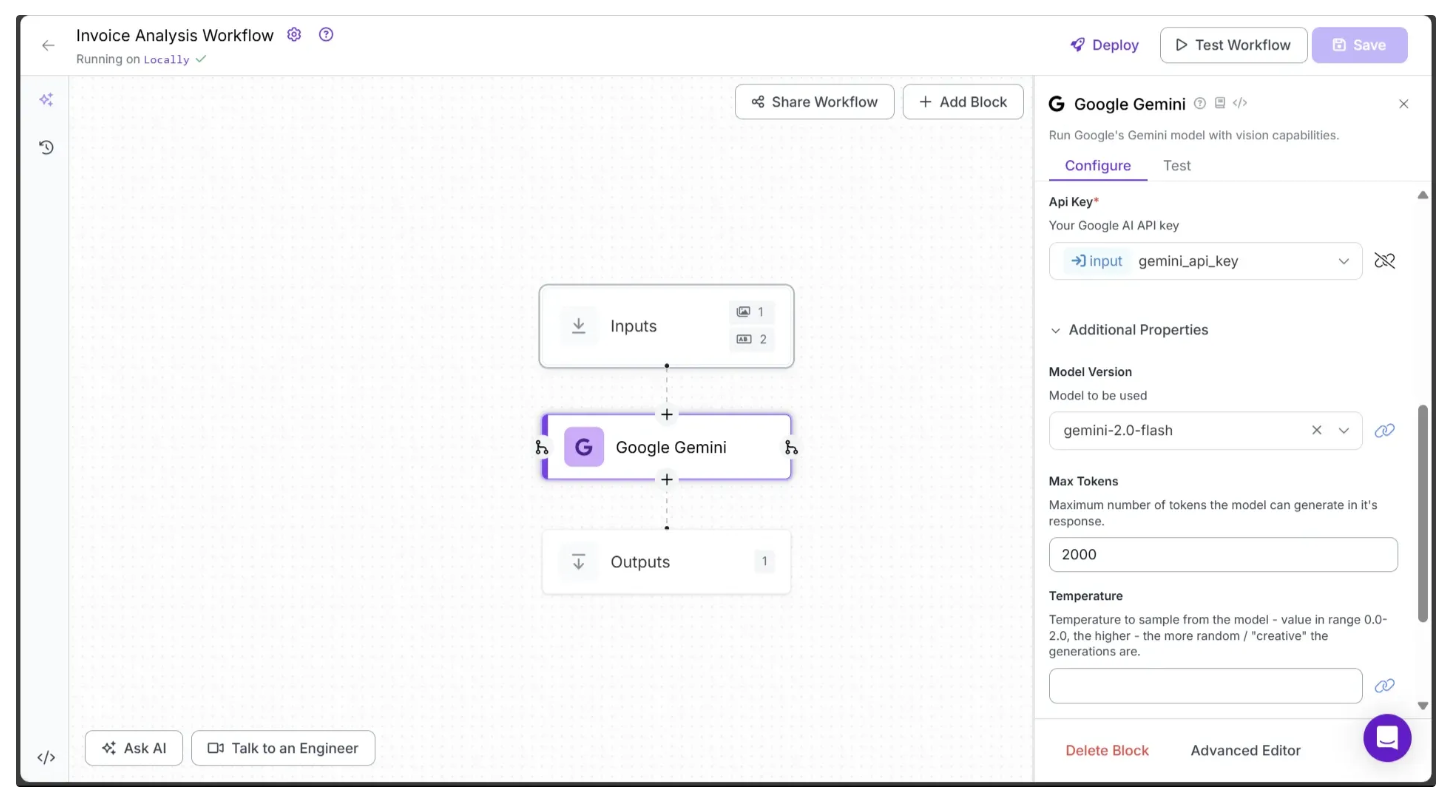This screenshot has height=798, width=1448.
Task: Select the Inputs block
Action: pos(666,326)
